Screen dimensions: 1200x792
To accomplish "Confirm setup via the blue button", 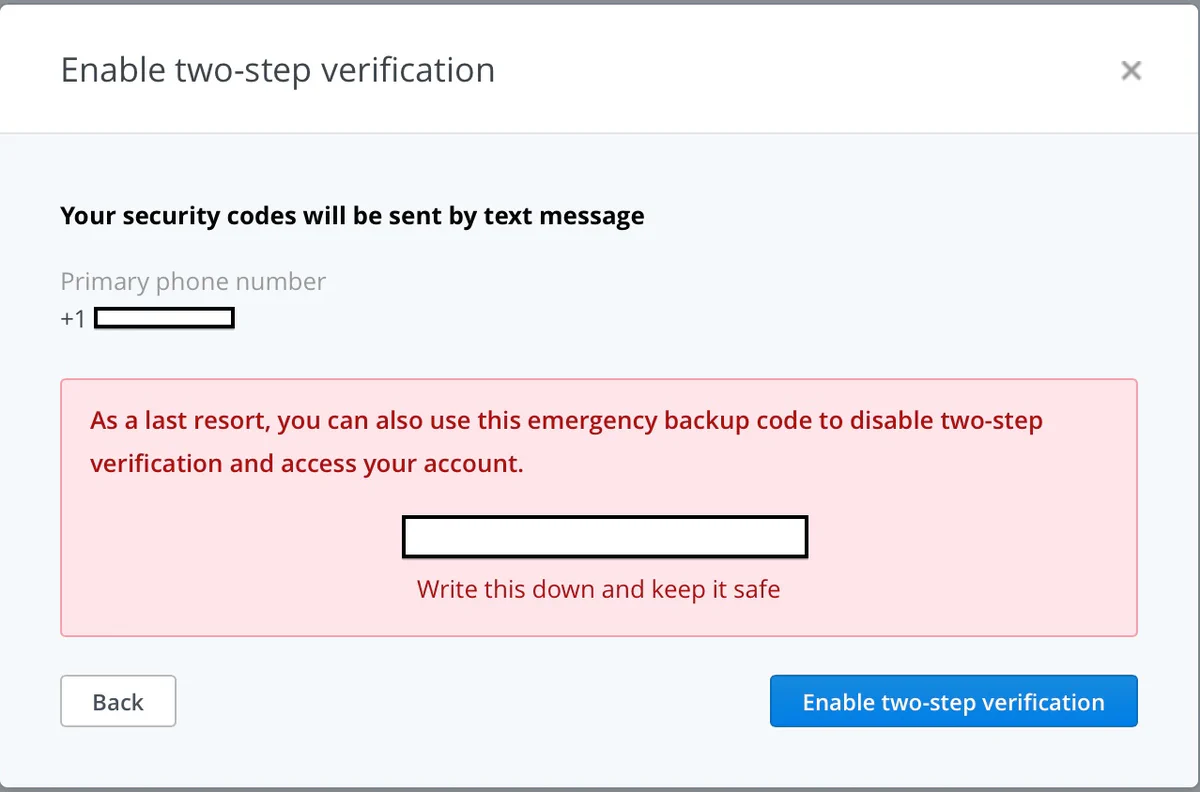I will pyautogui.click(x=953, y=701).
